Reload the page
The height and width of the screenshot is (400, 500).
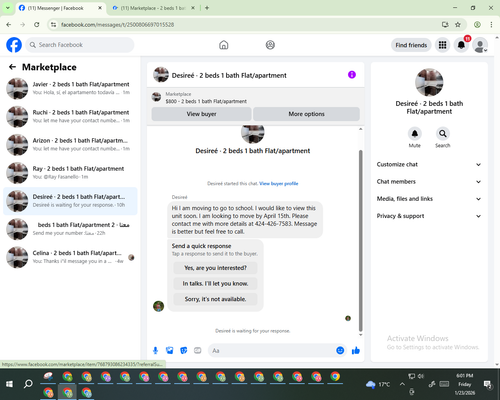tap(37, 25)
